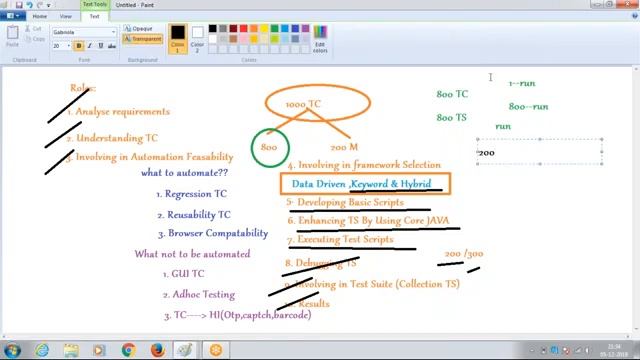Pick the gold color swatch

(254, 39)
